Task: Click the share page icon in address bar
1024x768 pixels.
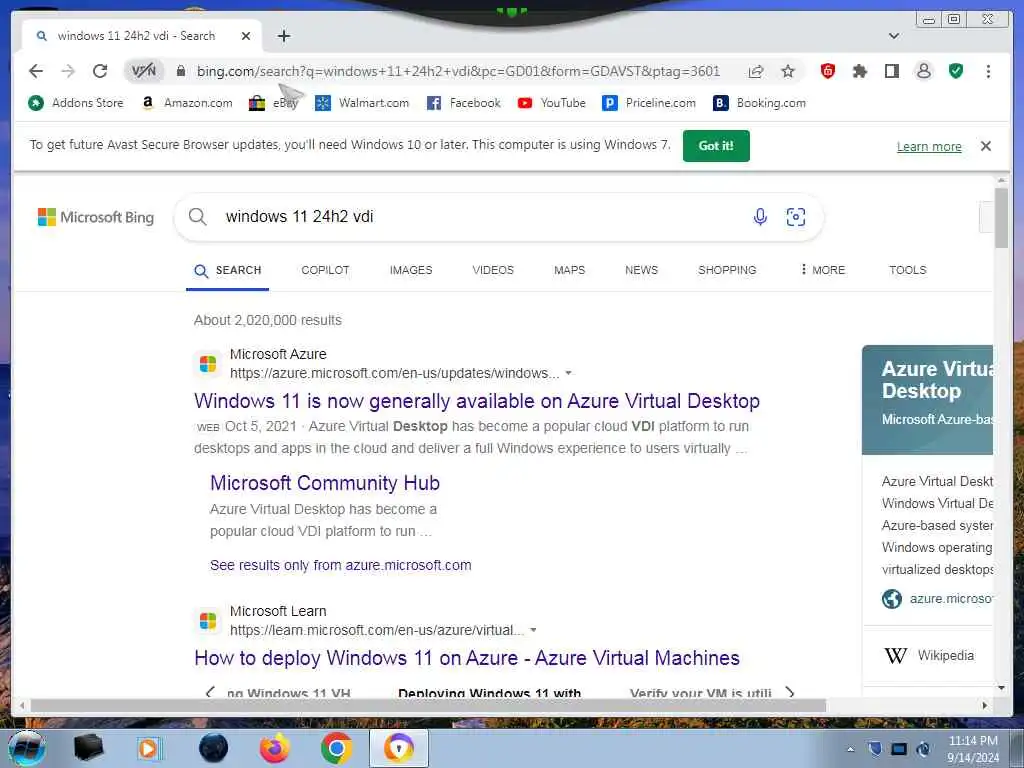Action: 756,71
